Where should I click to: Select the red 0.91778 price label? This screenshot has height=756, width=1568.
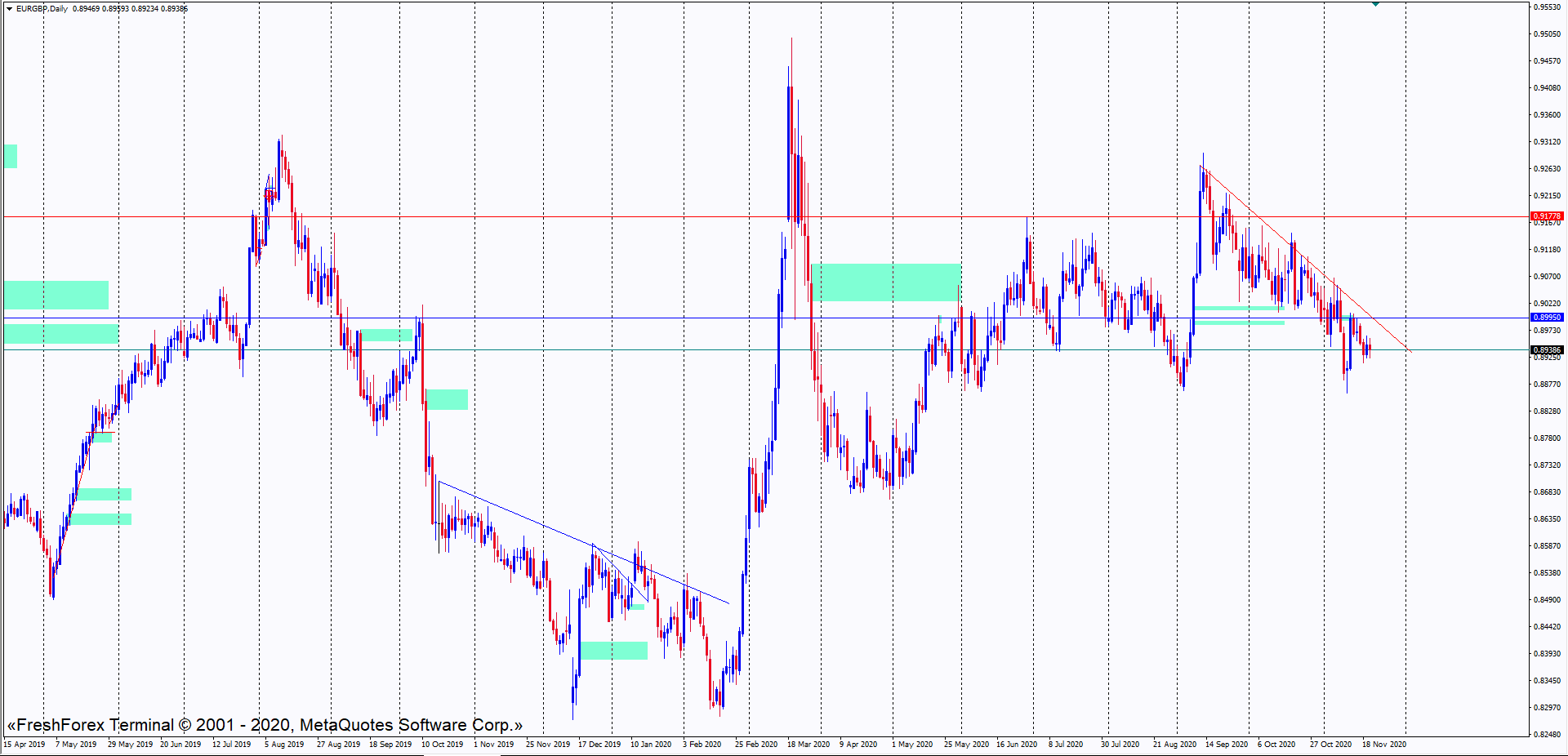[1546, 216]
